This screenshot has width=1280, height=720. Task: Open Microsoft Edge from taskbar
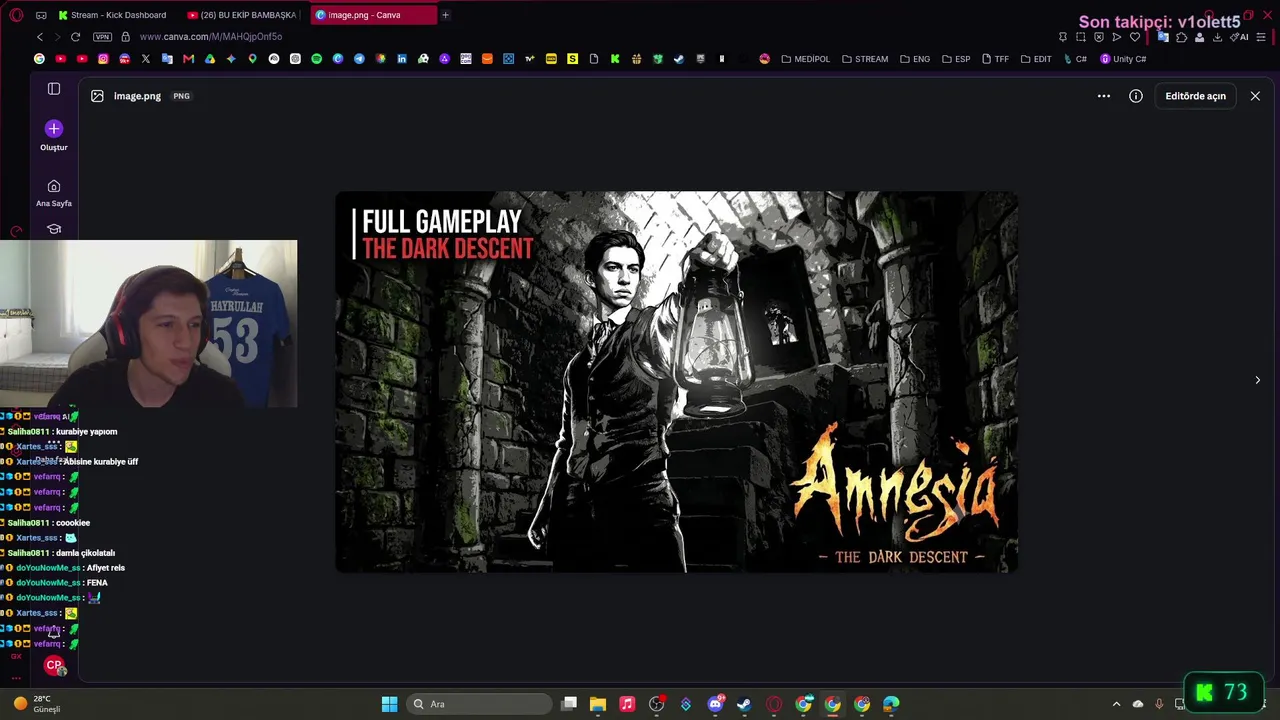point(891,704)
